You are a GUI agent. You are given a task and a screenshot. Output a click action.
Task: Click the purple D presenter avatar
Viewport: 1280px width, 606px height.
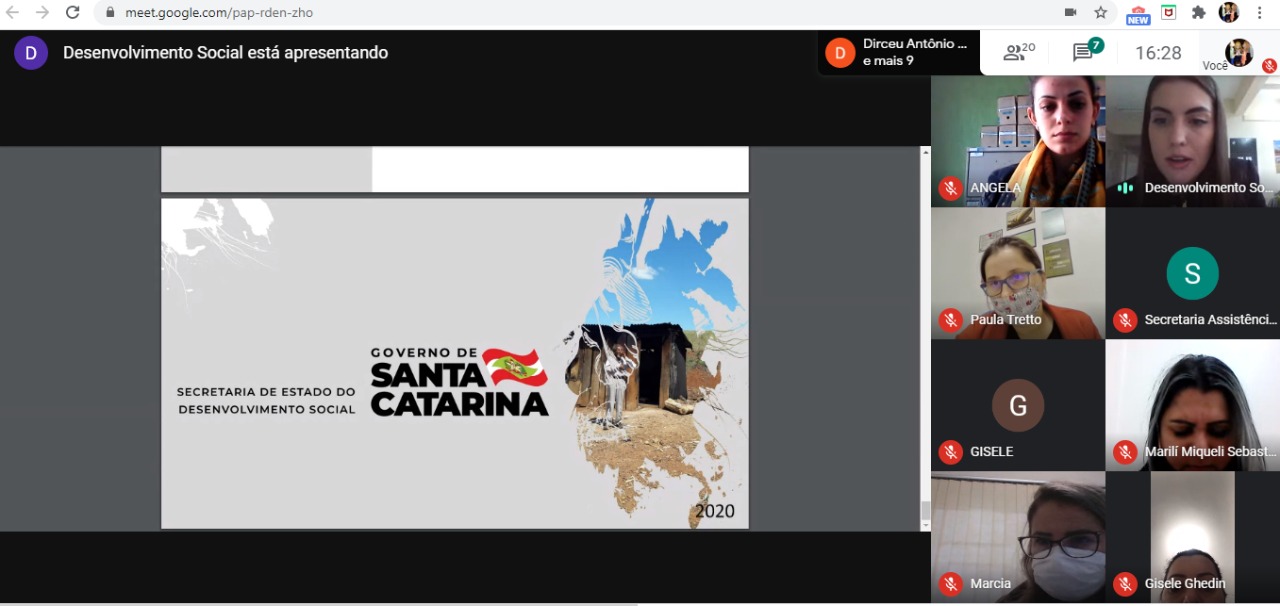31,53
